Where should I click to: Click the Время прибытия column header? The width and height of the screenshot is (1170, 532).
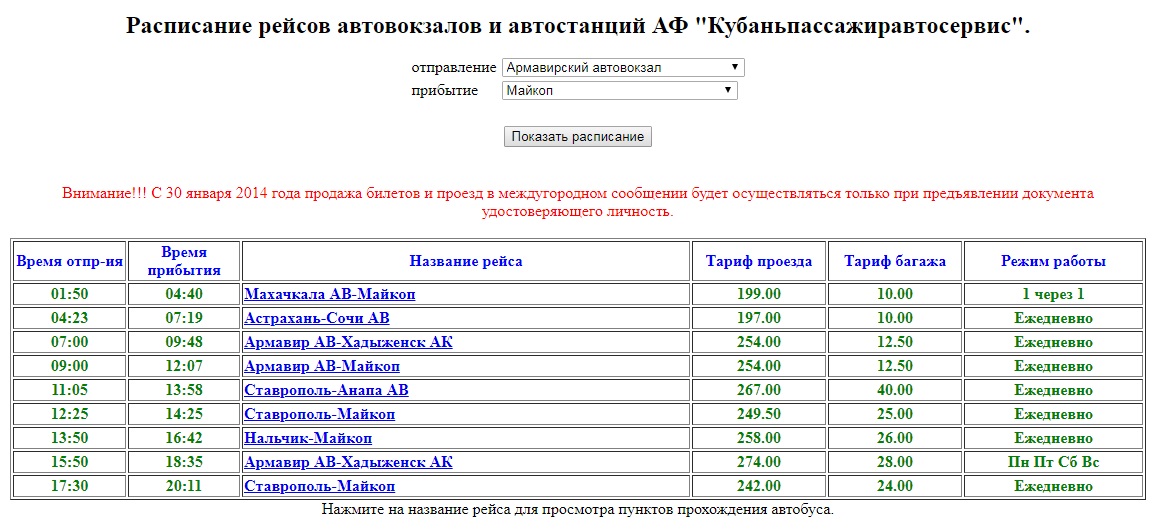pyautogui.click(x=183, y=262)
